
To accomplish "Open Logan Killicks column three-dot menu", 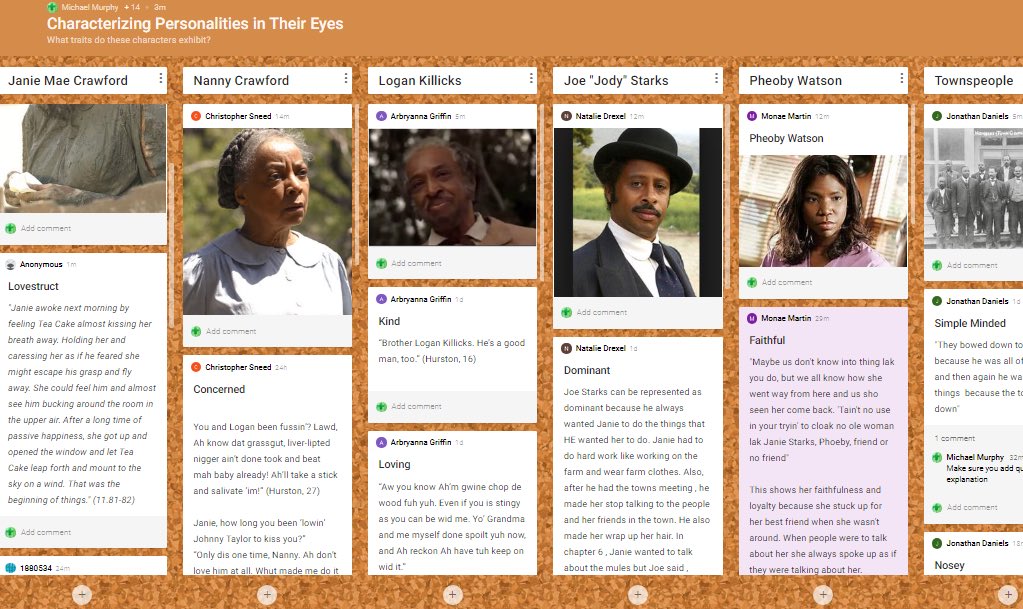I will point(531,78).
